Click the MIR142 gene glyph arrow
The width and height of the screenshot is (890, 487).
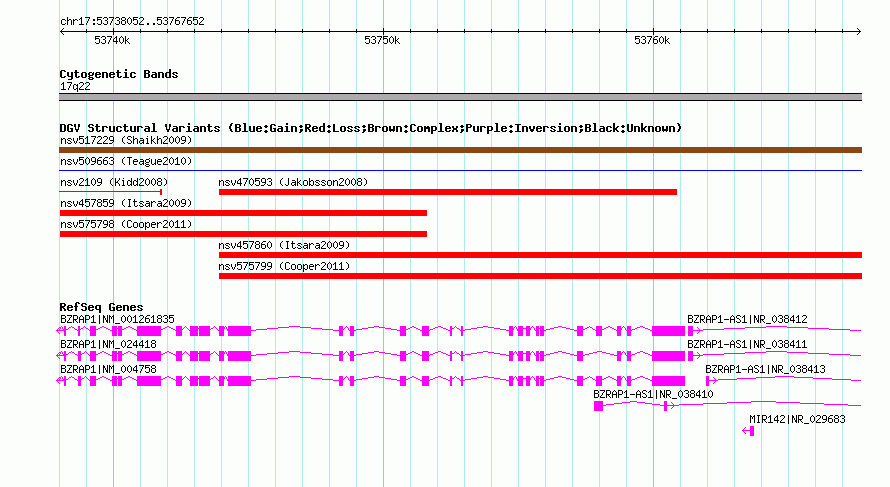(748, 431)
